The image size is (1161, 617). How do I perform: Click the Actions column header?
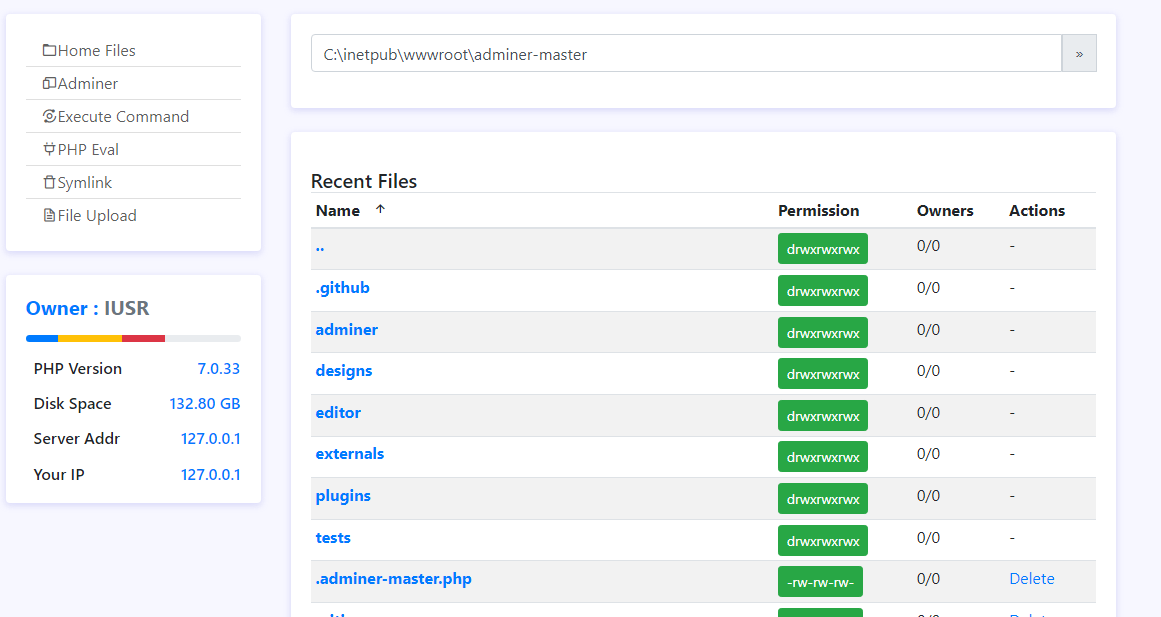pyautogui.click(x=1037, y=210)
